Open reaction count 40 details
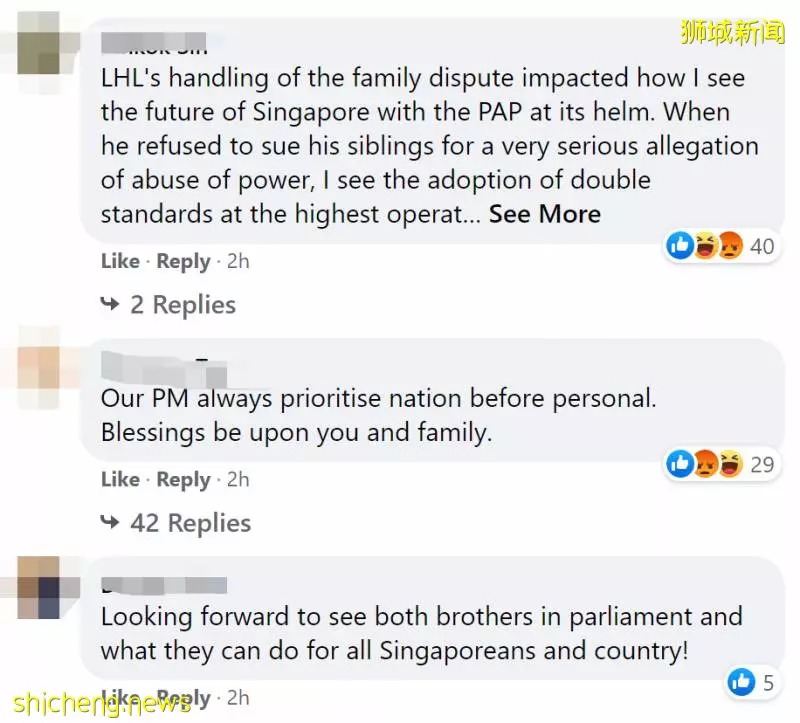The width and height of the screenshot is (800, 723). 762,246
